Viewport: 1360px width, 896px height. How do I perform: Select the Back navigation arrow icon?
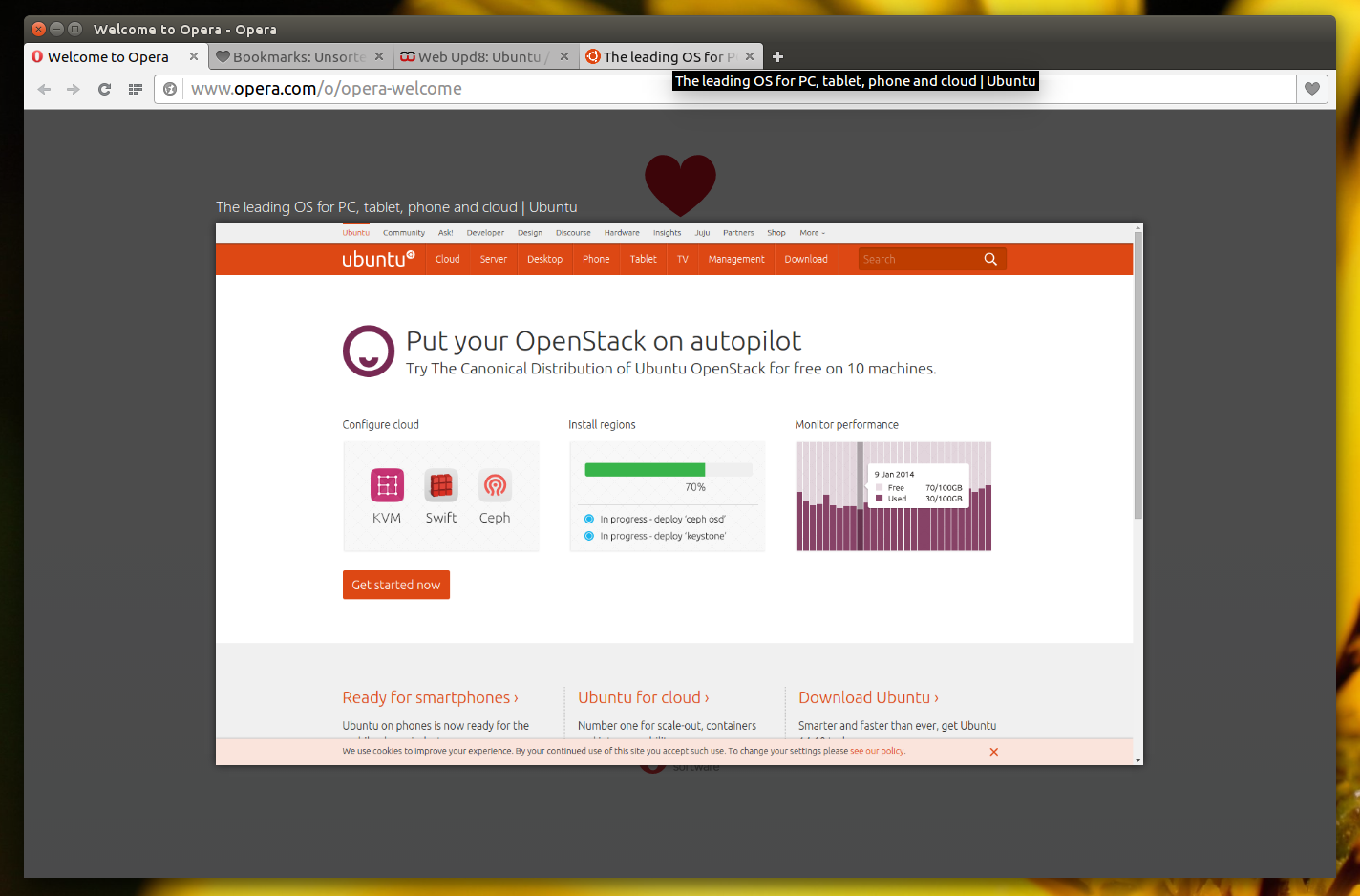pyautogui.click(x=44, y=89)
